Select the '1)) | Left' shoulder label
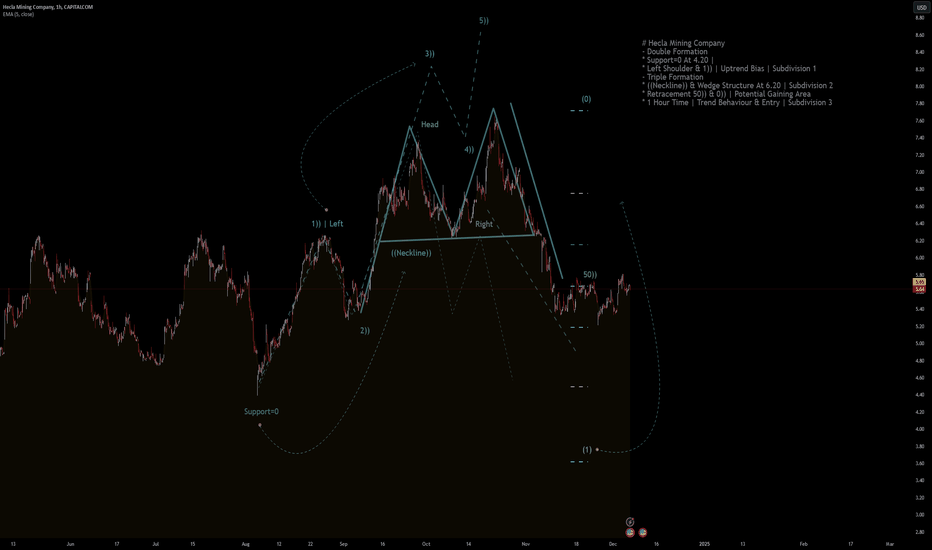Image resolution: width=932 pixels, height=550 pixels. point(327,224)
